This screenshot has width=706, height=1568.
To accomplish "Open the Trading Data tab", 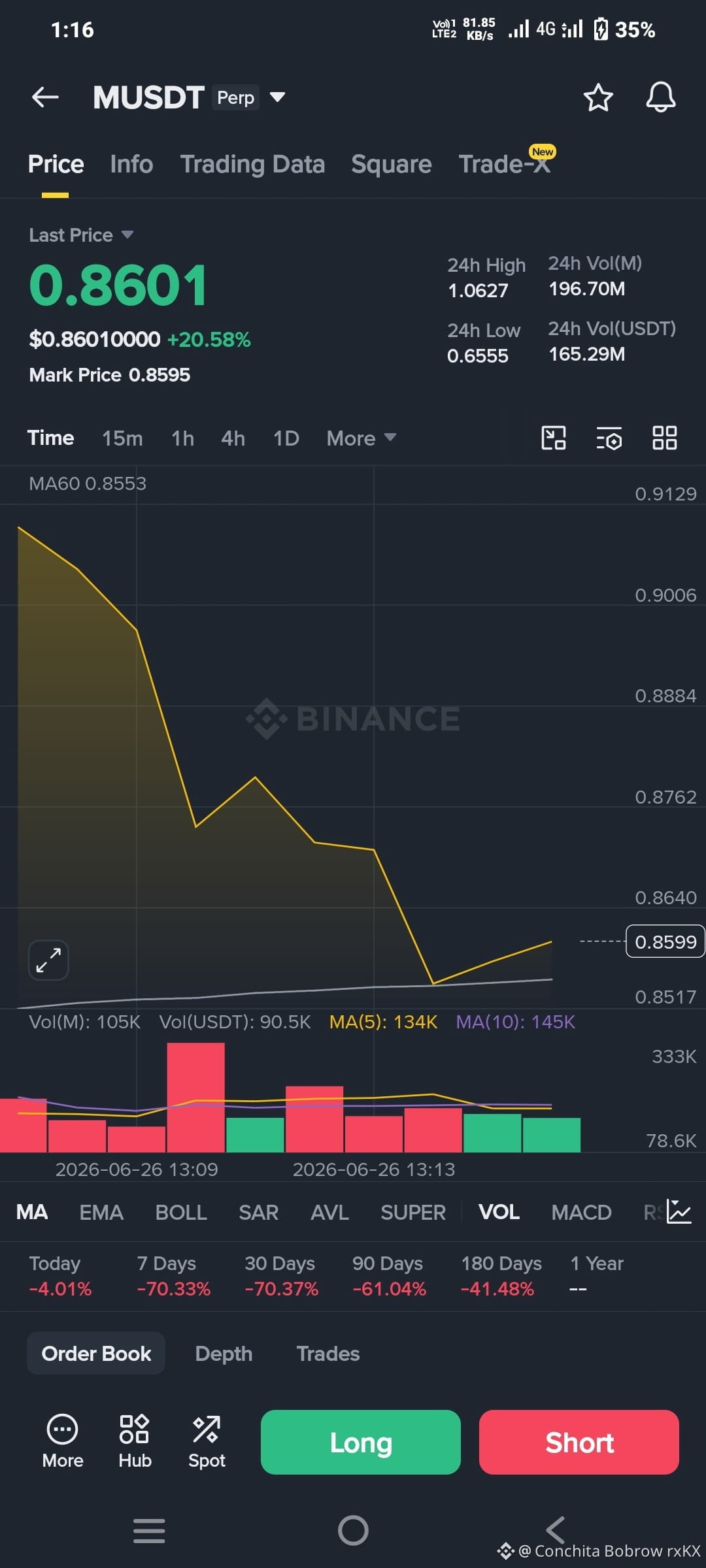I will tap(252, 164).
